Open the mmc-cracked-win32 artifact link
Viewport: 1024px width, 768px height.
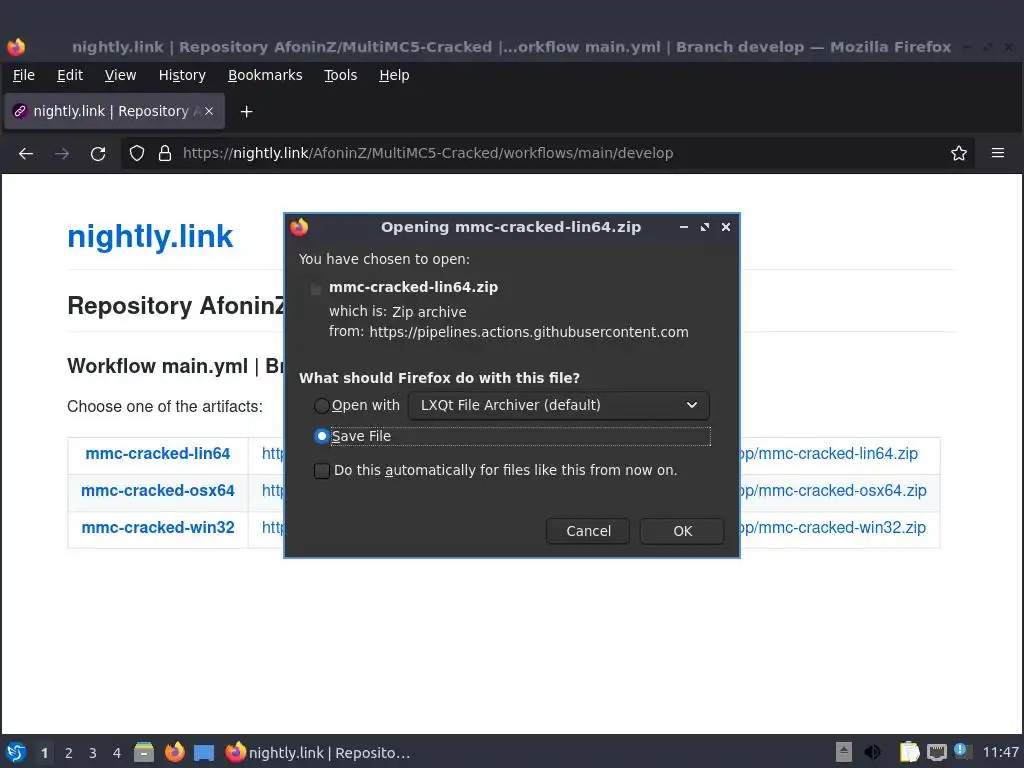157,528
